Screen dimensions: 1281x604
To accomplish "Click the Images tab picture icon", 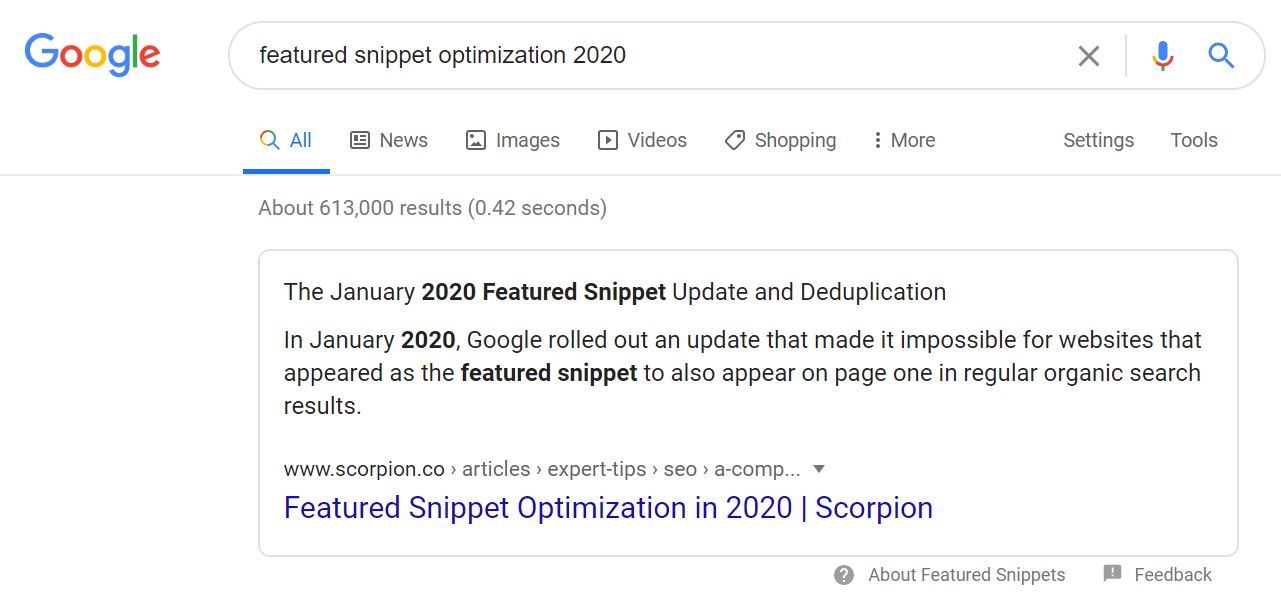I will click(x=476, y=140).
